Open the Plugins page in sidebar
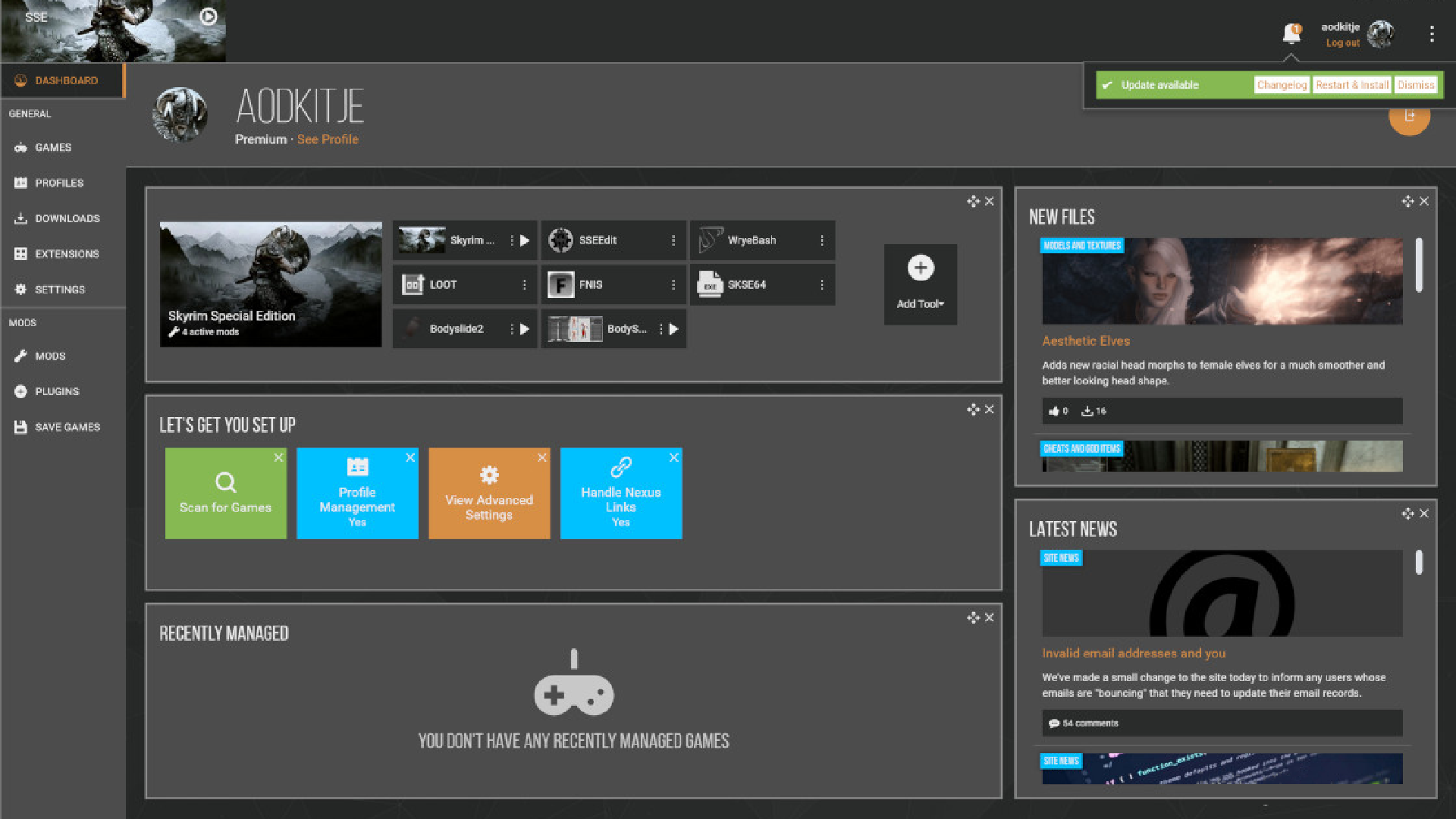 coord(62,391)
